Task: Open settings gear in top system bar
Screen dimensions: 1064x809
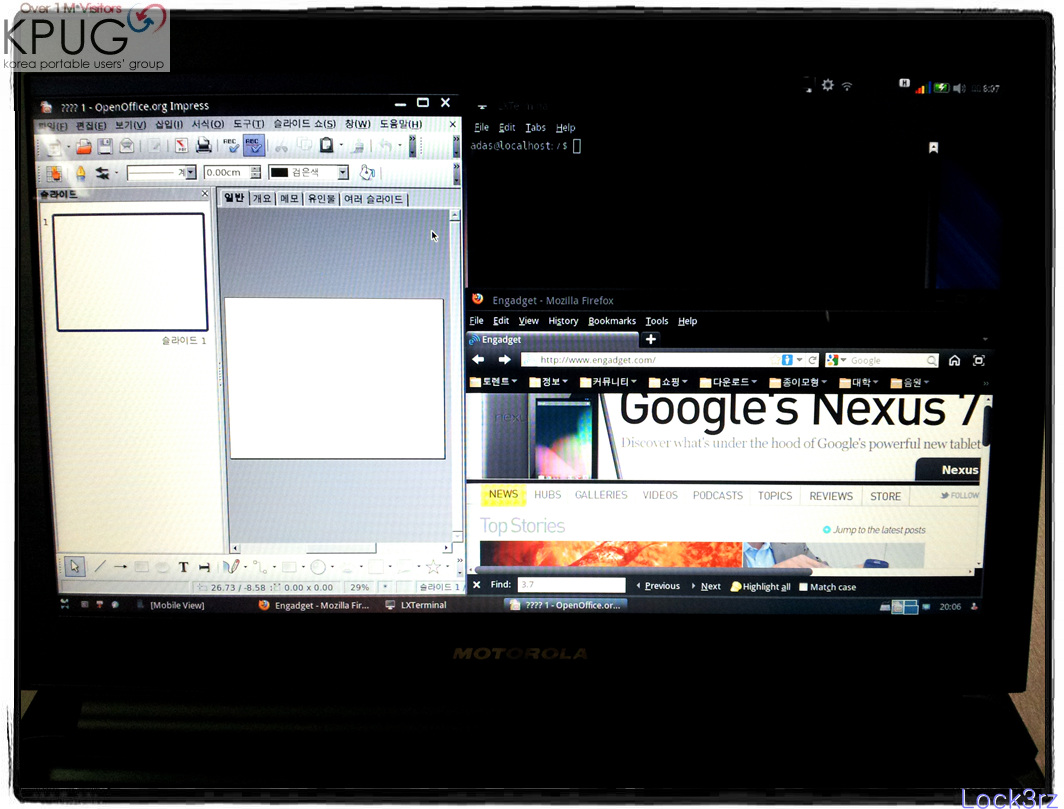Action: (828, 86)
